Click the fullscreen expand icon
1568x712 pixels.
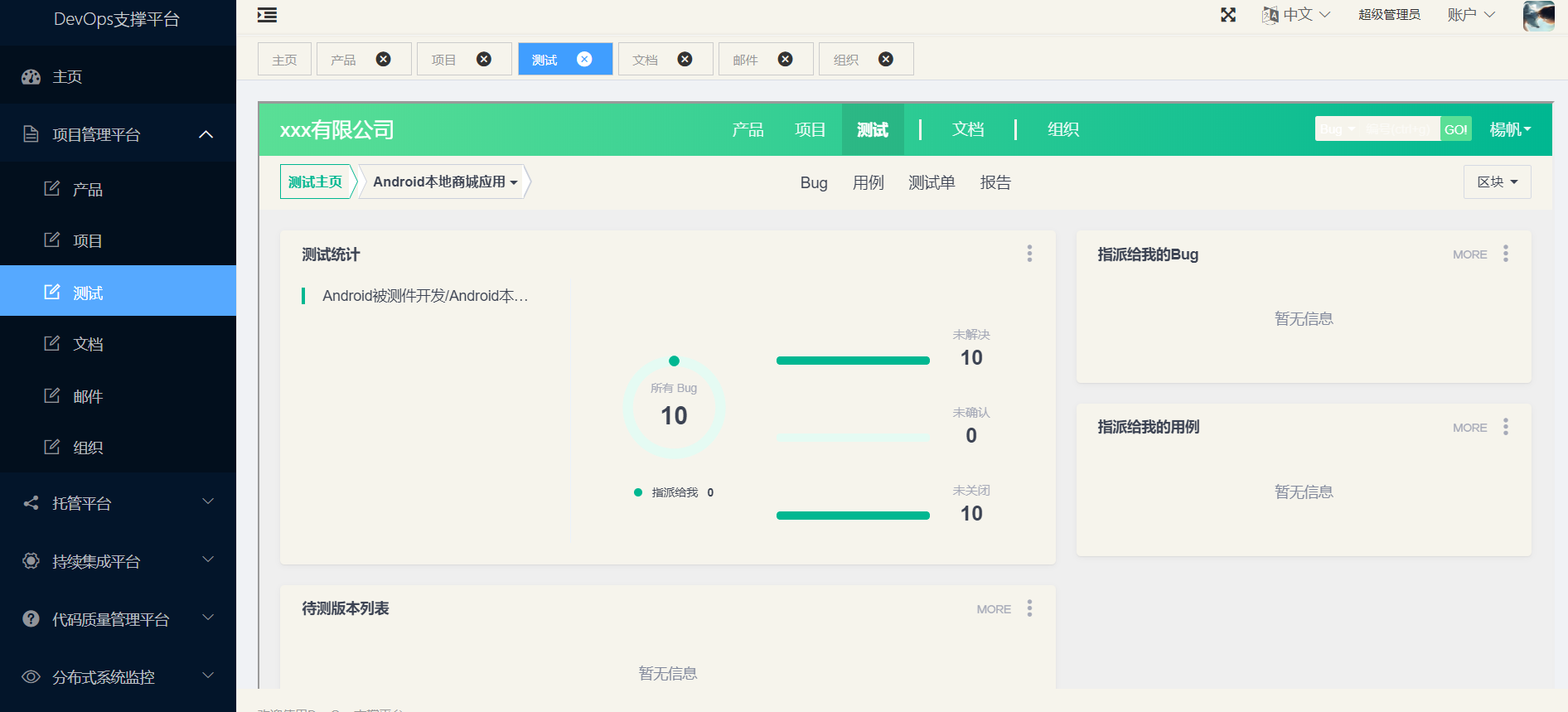[1228, 15]
